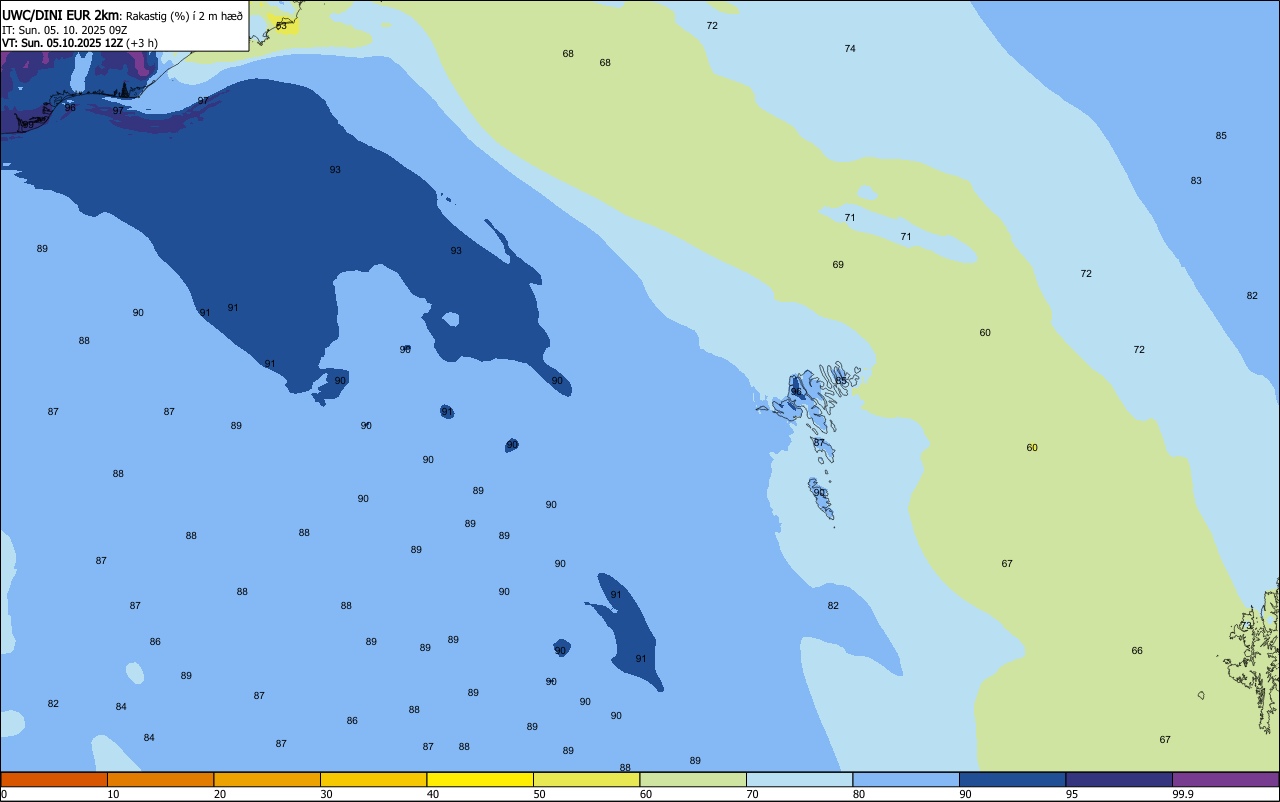Pick the yellow-green 50–60 legend swatch

(x=586, y=779)
